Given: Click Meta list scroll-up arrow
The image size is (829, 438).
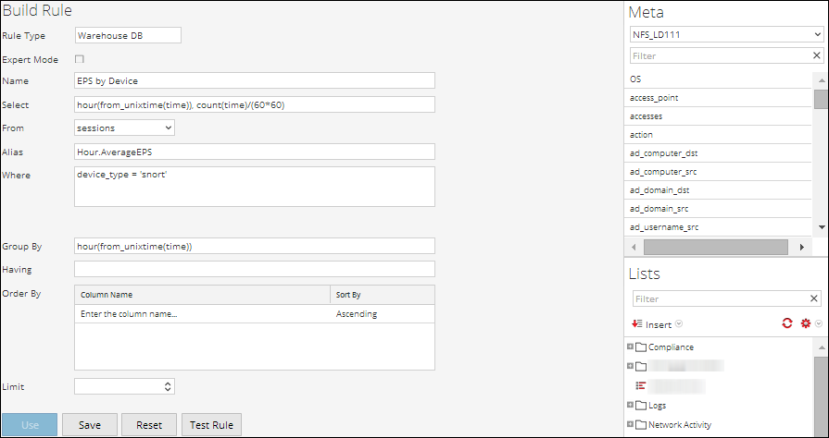Looking at the screenshot, I should pyautogui.click(x=821, y=80).
